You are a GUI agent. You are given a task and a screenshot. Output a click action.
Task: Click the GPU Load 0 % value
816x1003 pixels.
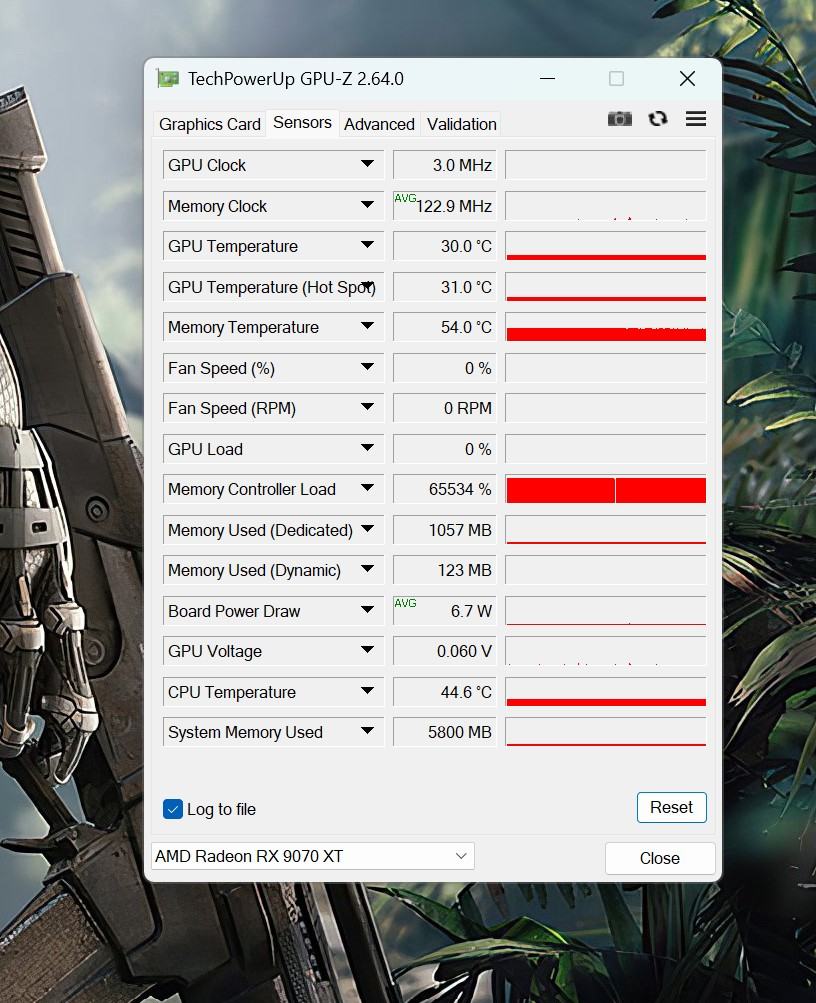[444, 449]
